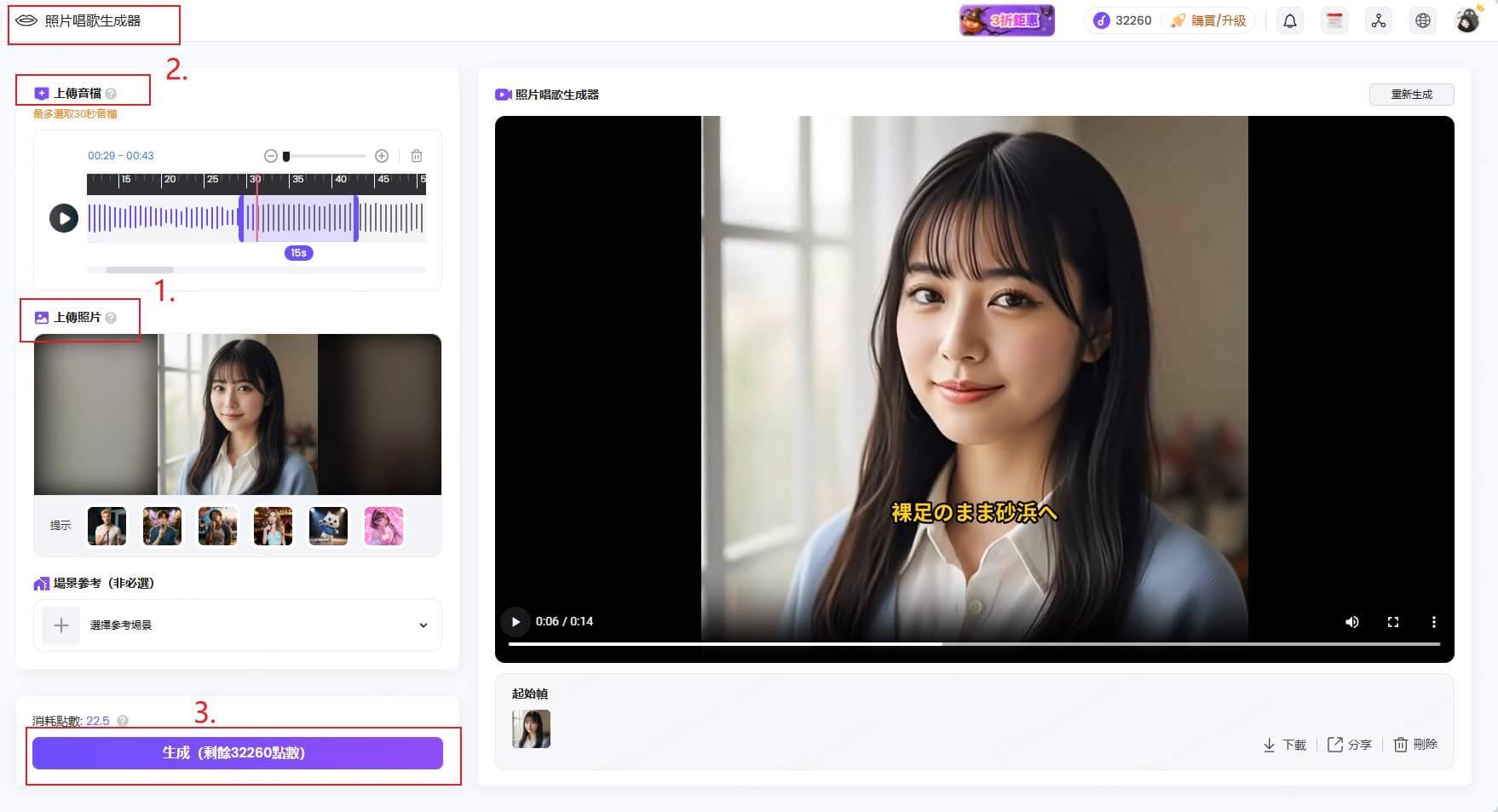The image size is (1498, 812).
Task: Zoom in the audio waveform timeline
Action: [382, 156]
